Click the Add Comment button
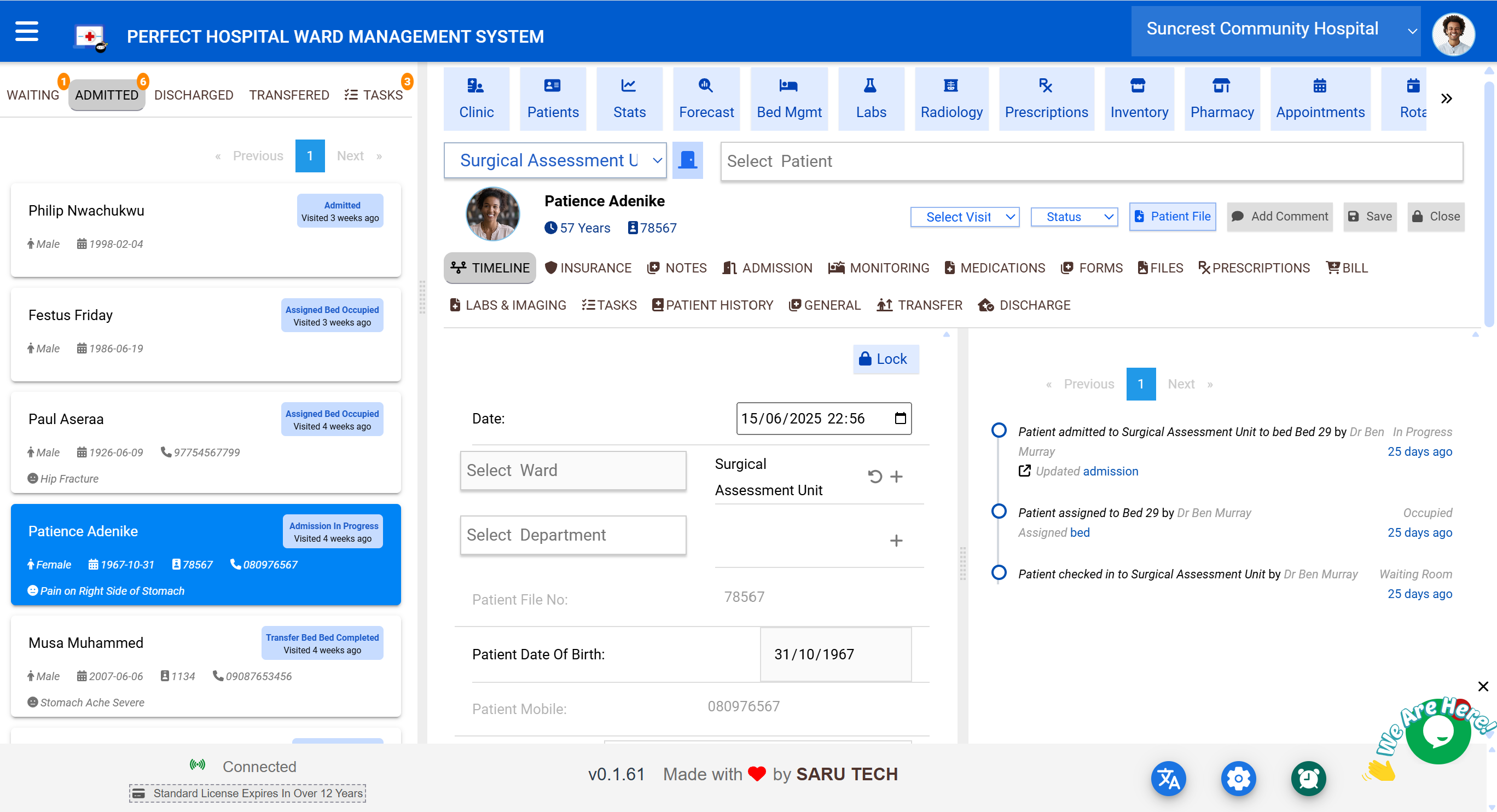The width and height of the screenshot is (1497, 812). (1280, 217)
